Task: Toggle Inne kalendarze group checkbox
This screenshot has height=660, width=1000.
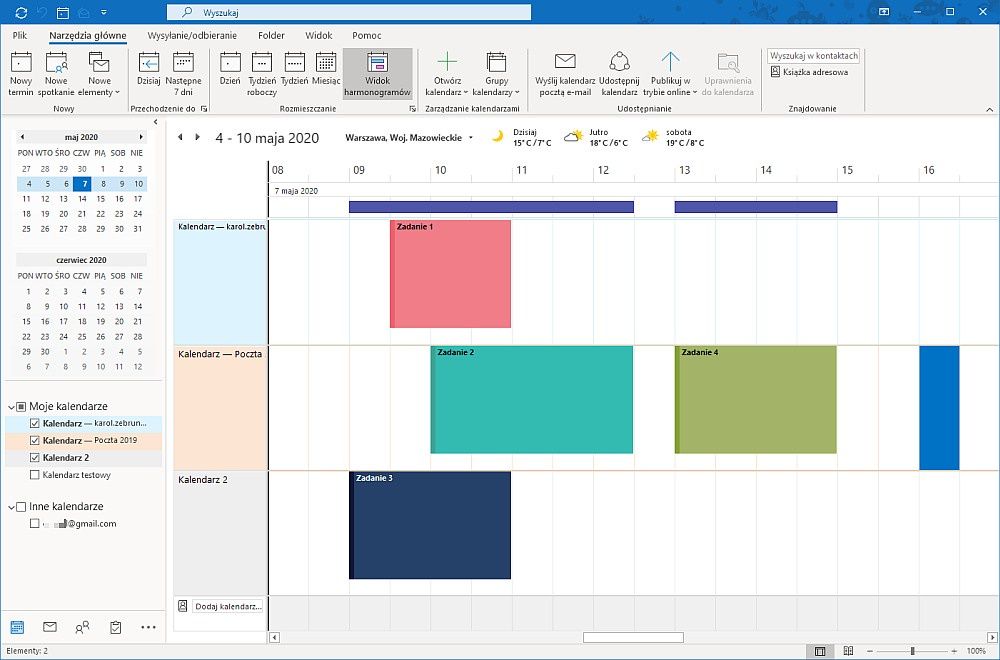Action: (x=21, y=506)
